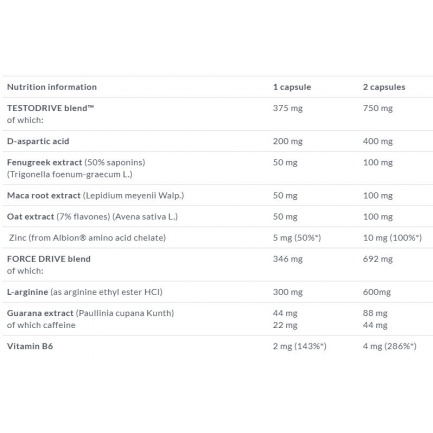Select the 600mg L-arginine value

[377, 292]
